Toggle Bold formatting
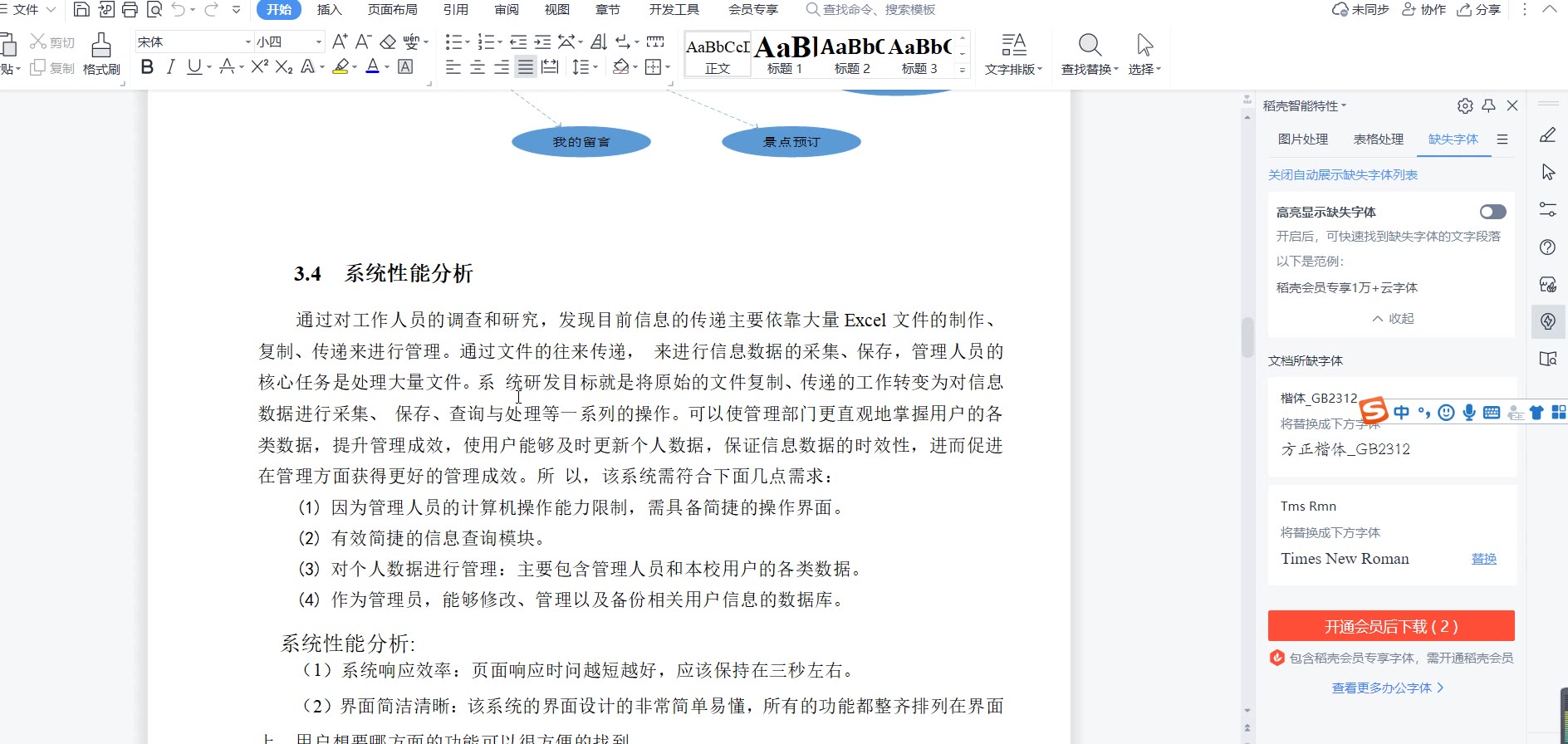The height and width of the screenshot is (744, 1568). tap(147, 66)
